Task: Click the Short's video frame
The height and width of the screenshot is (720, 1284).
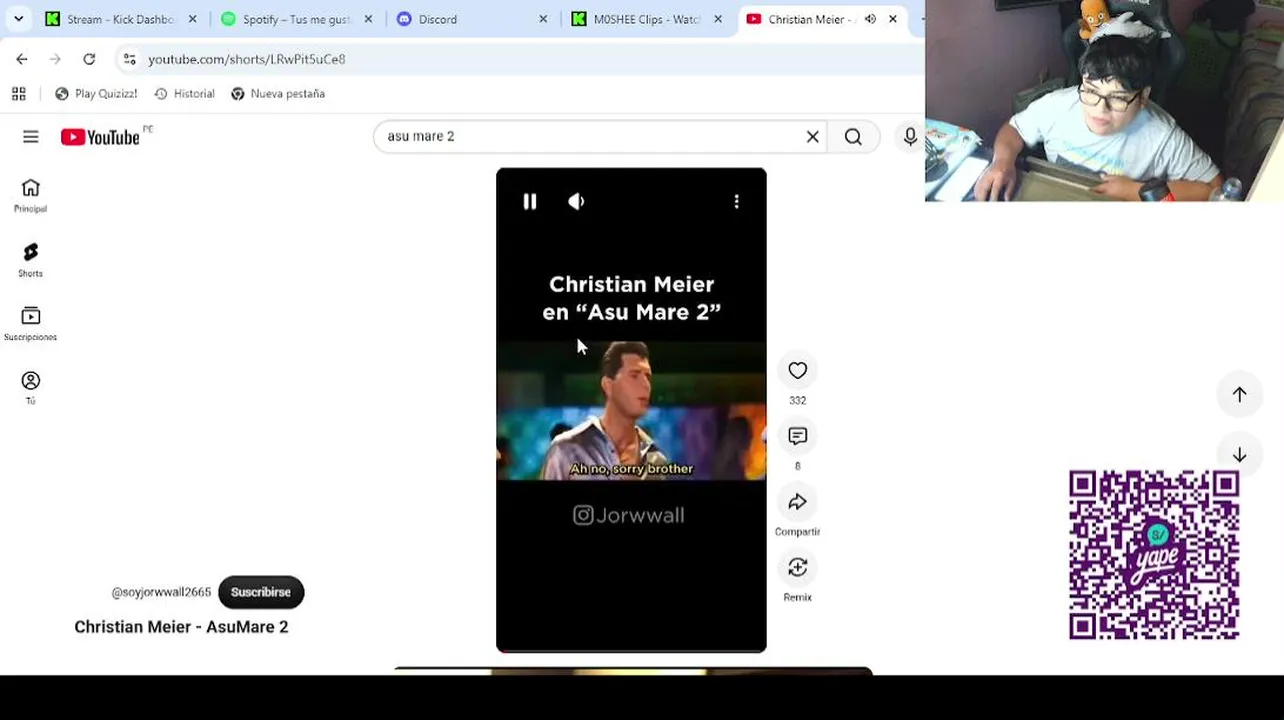Action: (631, 411)
